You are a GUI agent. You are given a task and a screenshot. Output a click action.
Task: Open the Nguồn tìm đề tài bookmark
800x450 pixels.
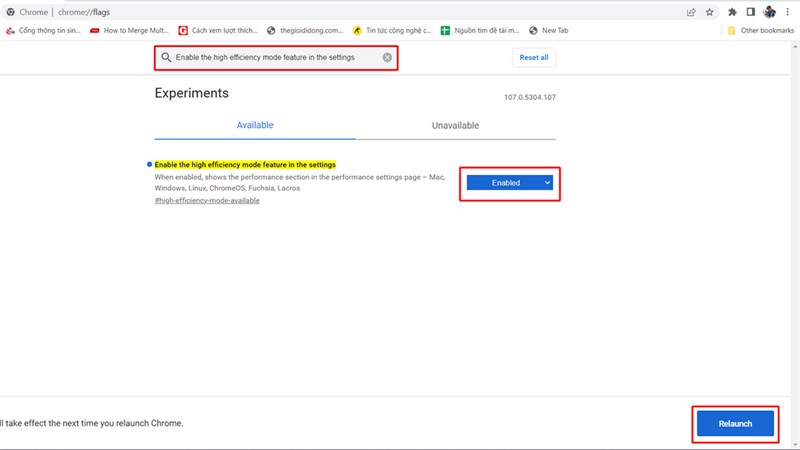[480, 31]
